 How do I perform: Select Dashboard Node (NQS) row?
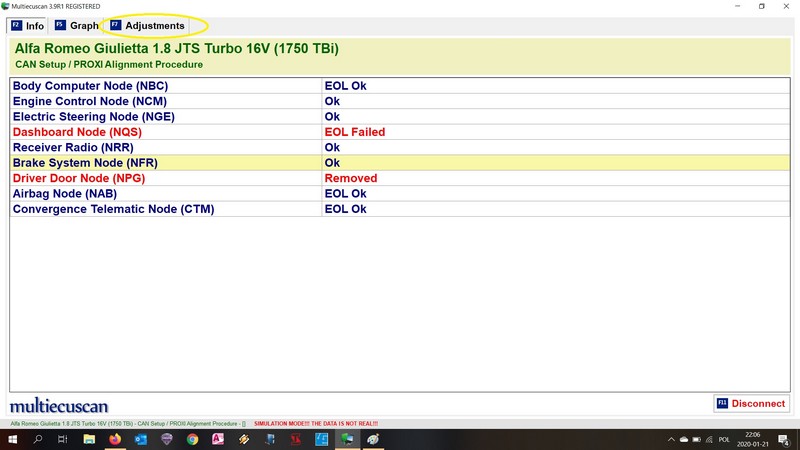click(400, 132)
